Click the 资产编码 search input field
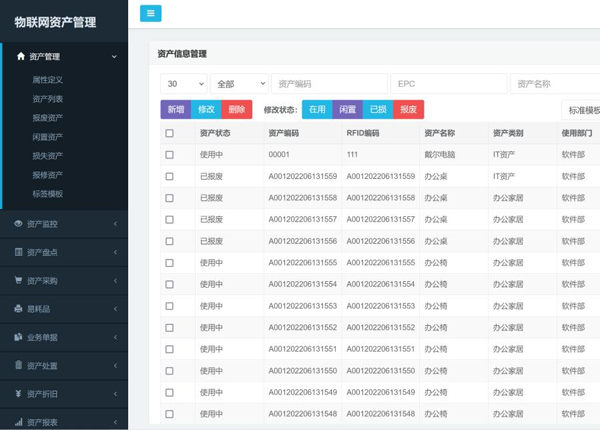This screenshot has width=600, height=430. (x=328, y=84)
